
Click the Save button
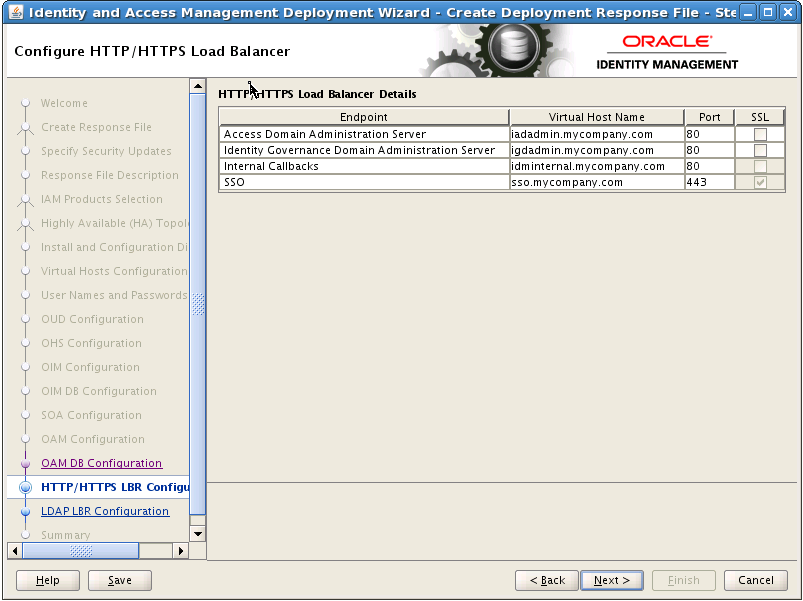point(120,580)
